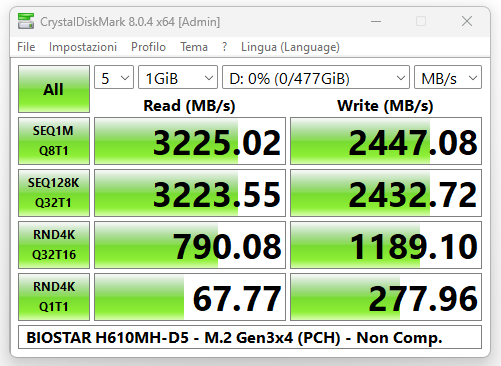The height and width of the screenshot is (366, 501).
Task: Click the SEQ1M write result 2447.08
Action: [x=386, y=141]
